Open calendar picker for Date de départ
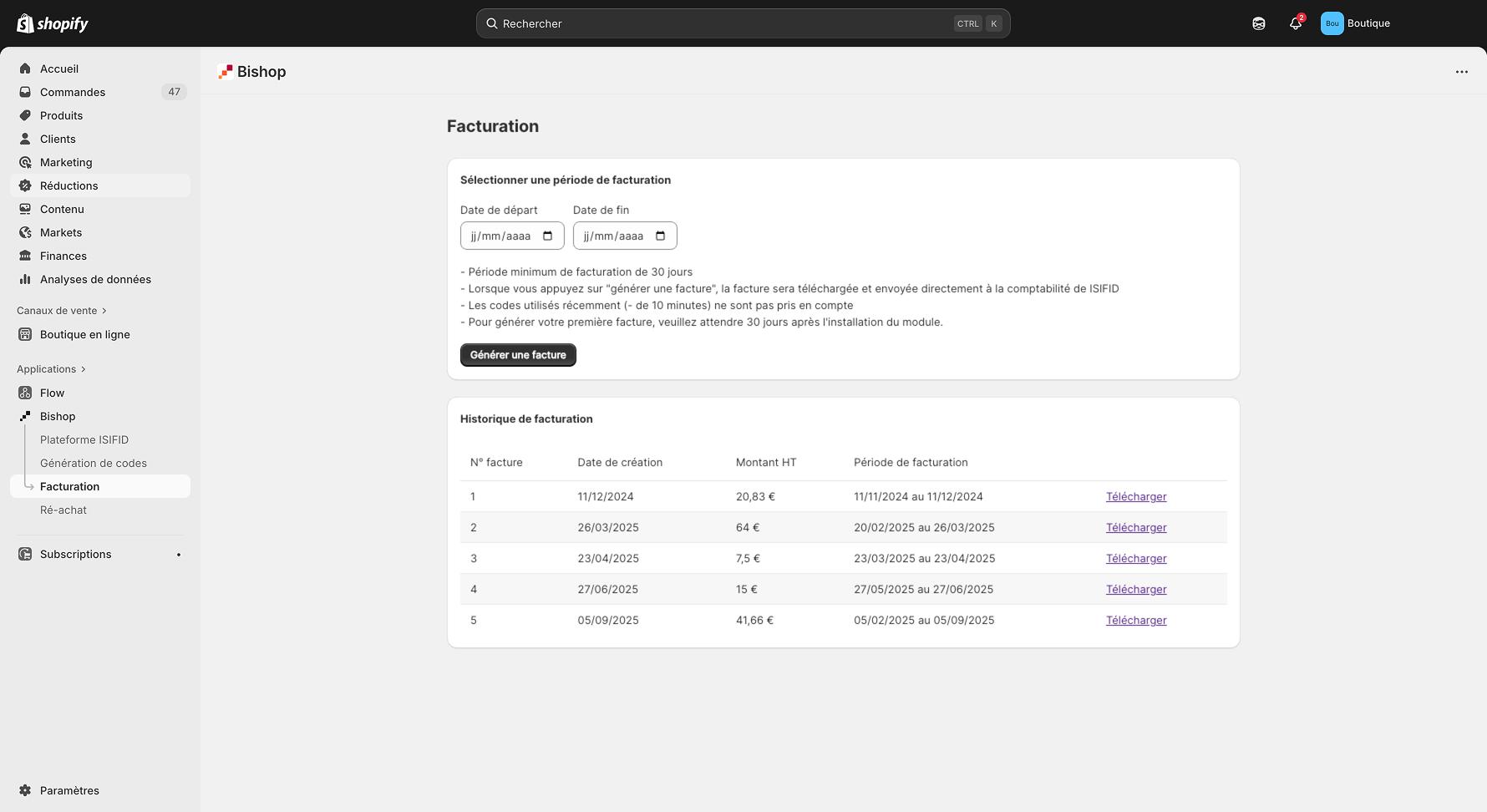 (x=548, y=236)
